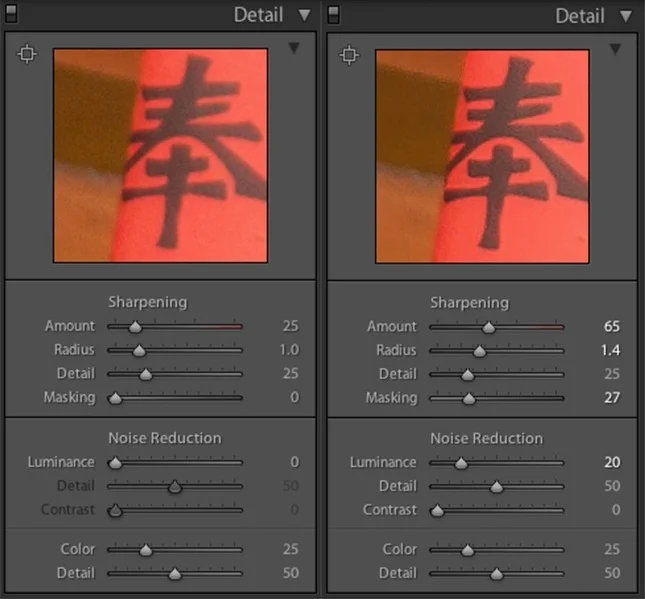
Task: Click Contrast value 0 in right panel
Action: tap(616, 509)
